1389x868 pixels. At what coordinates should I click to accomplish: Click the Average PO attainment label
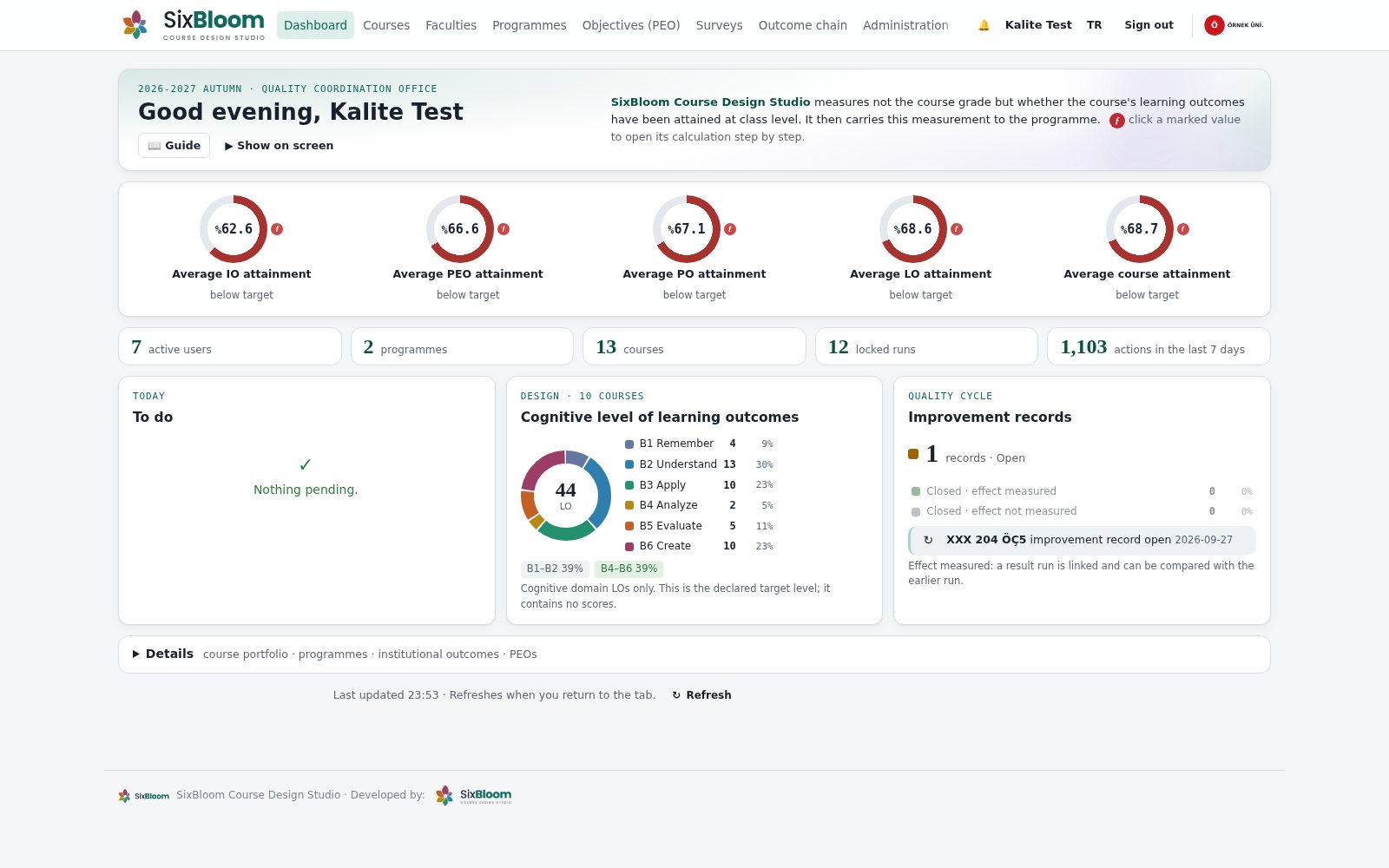coord(694,274)
